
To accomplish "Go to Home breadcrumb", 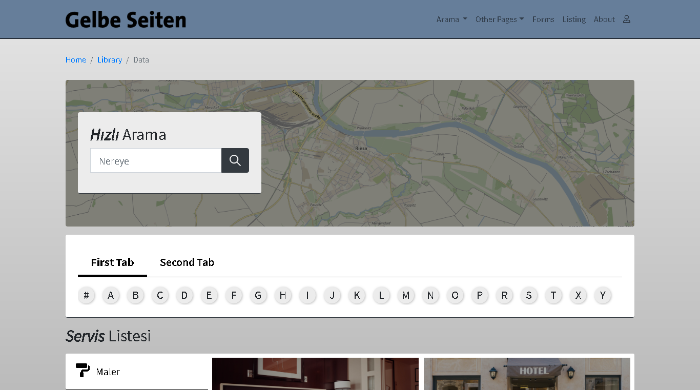I will 75,60.
